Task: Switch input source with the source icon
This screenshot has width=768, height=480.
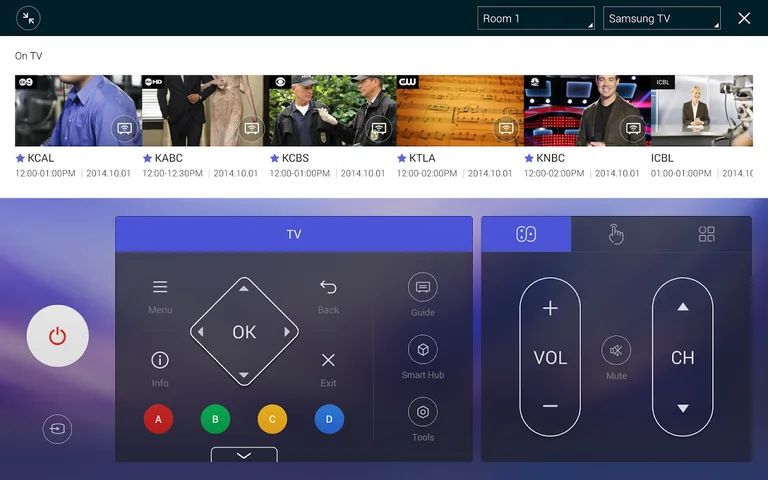Action: coord(57,429)
